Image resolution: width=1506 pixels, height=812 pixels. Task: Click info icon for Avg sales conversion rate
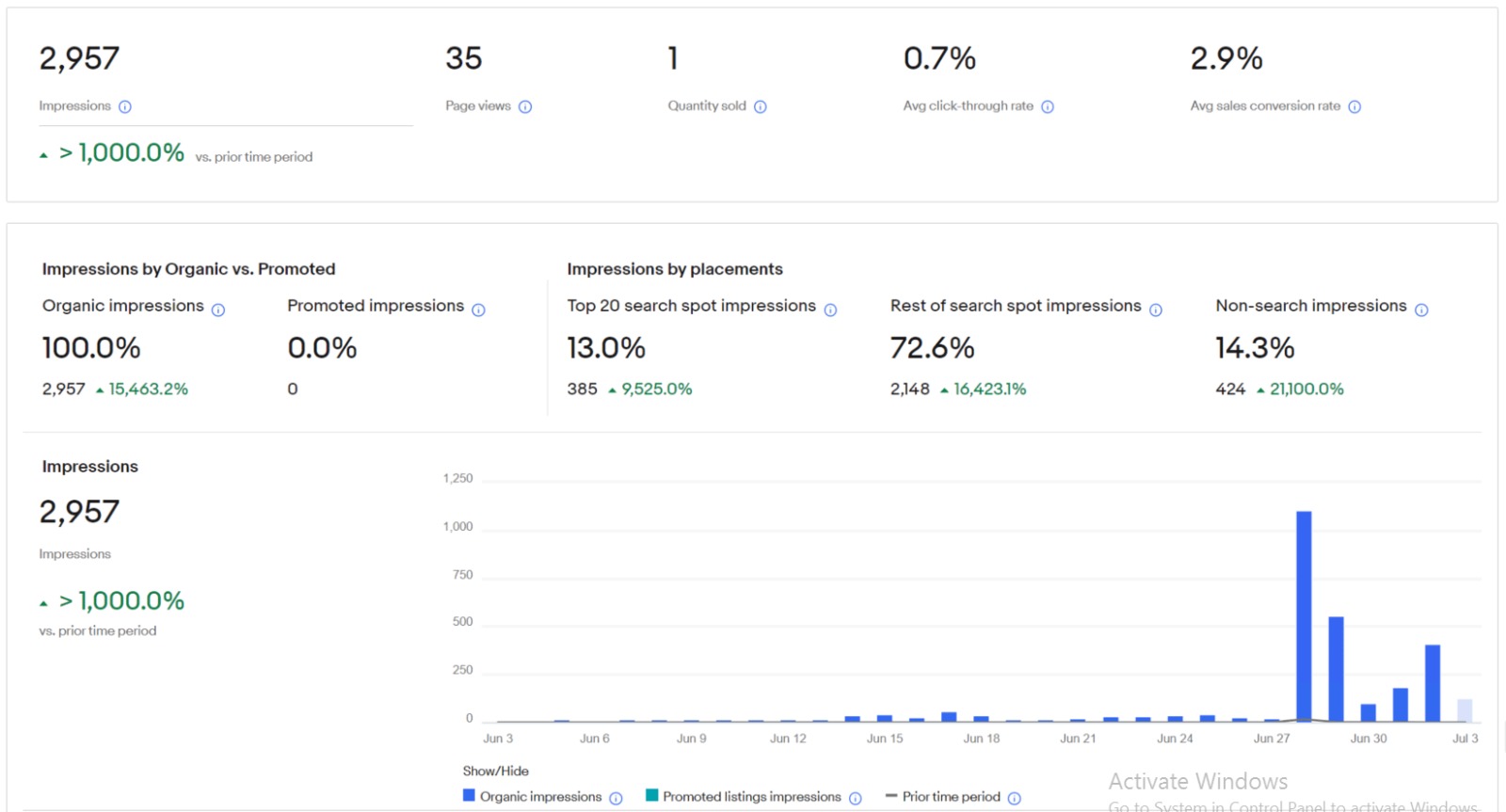click(x=1354, y=107)
